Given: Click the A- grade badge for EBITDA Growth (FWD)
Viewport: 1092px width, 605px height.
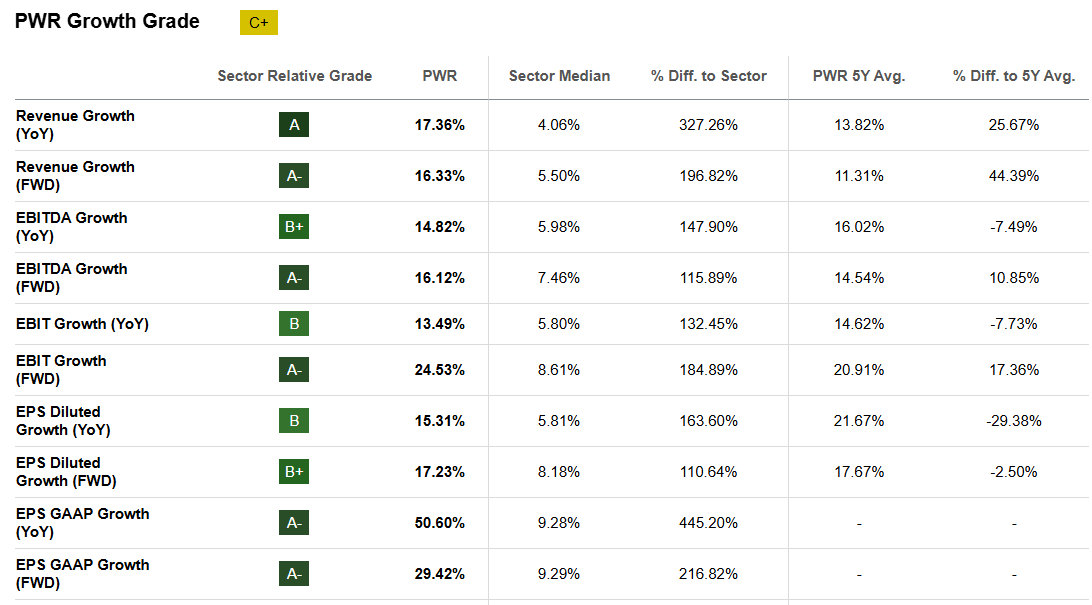Looking at the screenshot, I should [294, 278].
